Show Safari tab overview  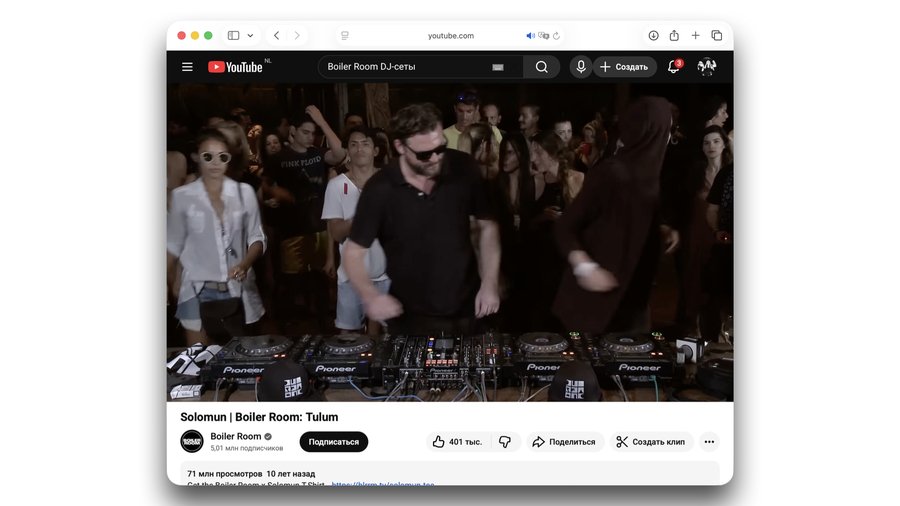pos(716,35)
